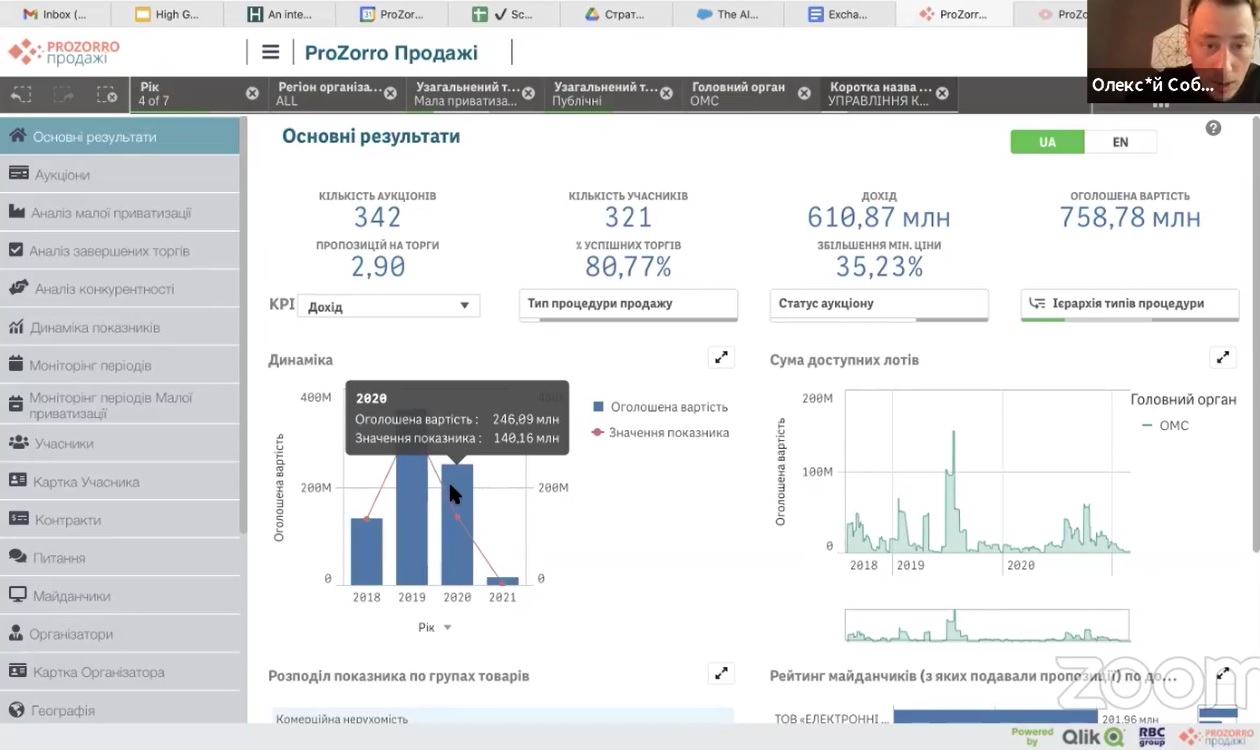1260x750 pixels.
Task: Click the mini timeline range selector below chart
Action: 986,626
